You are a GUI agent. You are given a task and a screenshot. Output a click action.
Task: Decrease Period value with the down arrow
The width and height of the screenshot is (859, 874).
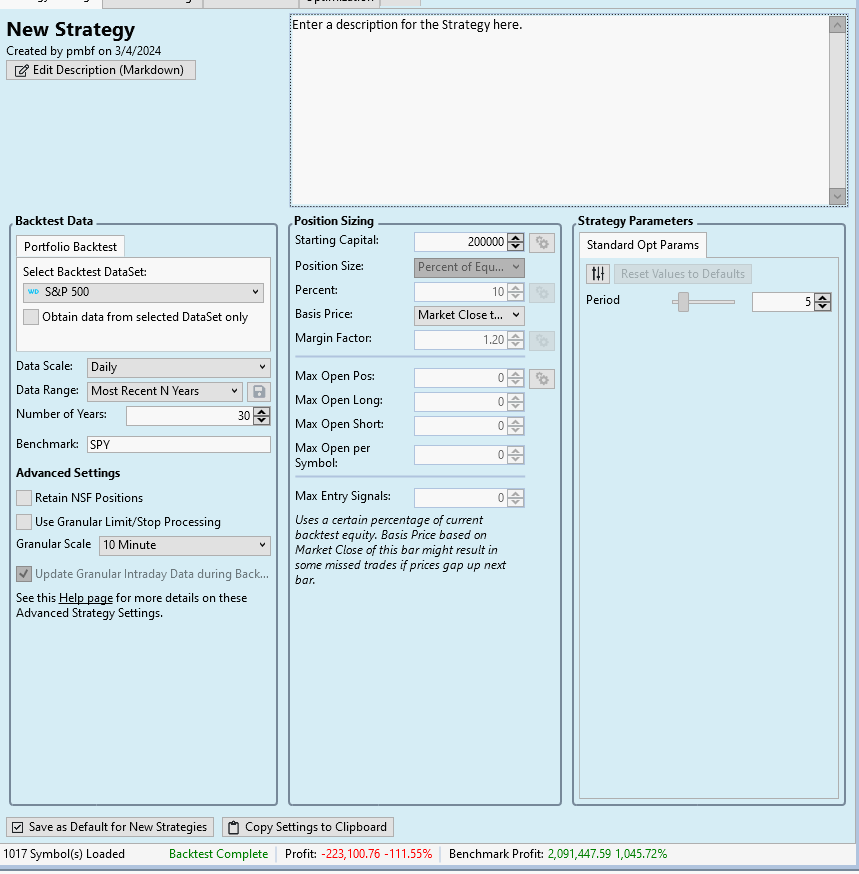click(x=822, y=306)
